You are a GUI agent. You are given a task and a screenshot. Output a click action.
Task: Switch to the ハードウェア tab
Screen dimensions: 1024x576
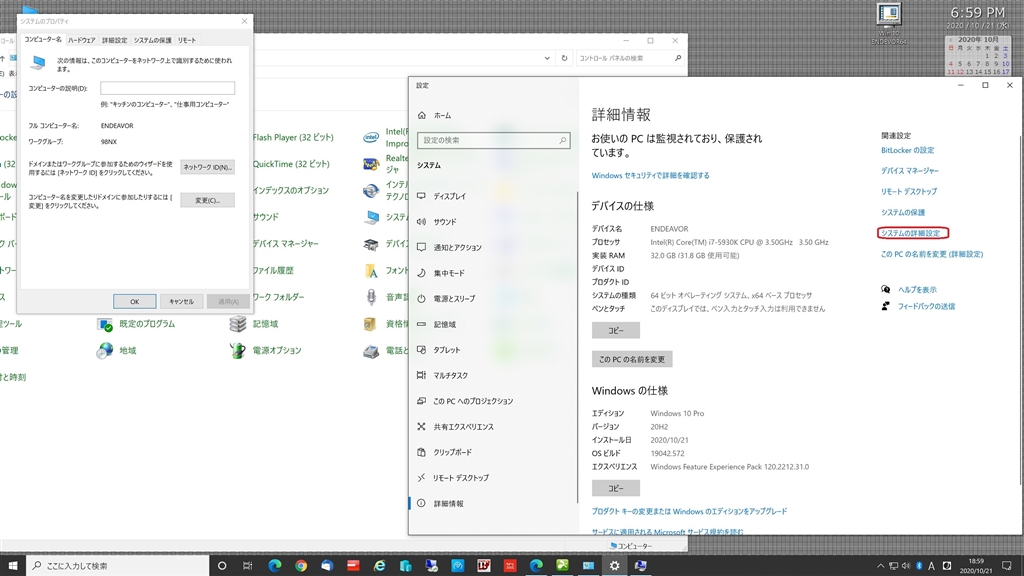tap(82, 40)
